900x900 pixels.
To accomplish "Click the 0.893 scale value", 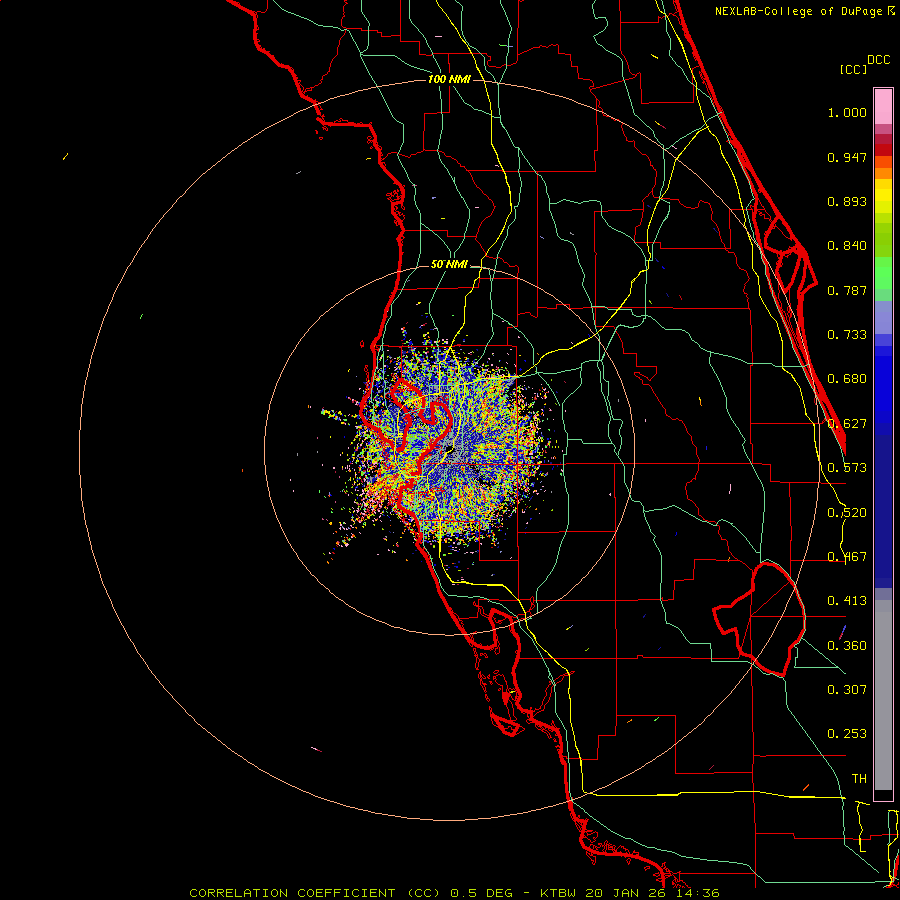I will point(847,201).
